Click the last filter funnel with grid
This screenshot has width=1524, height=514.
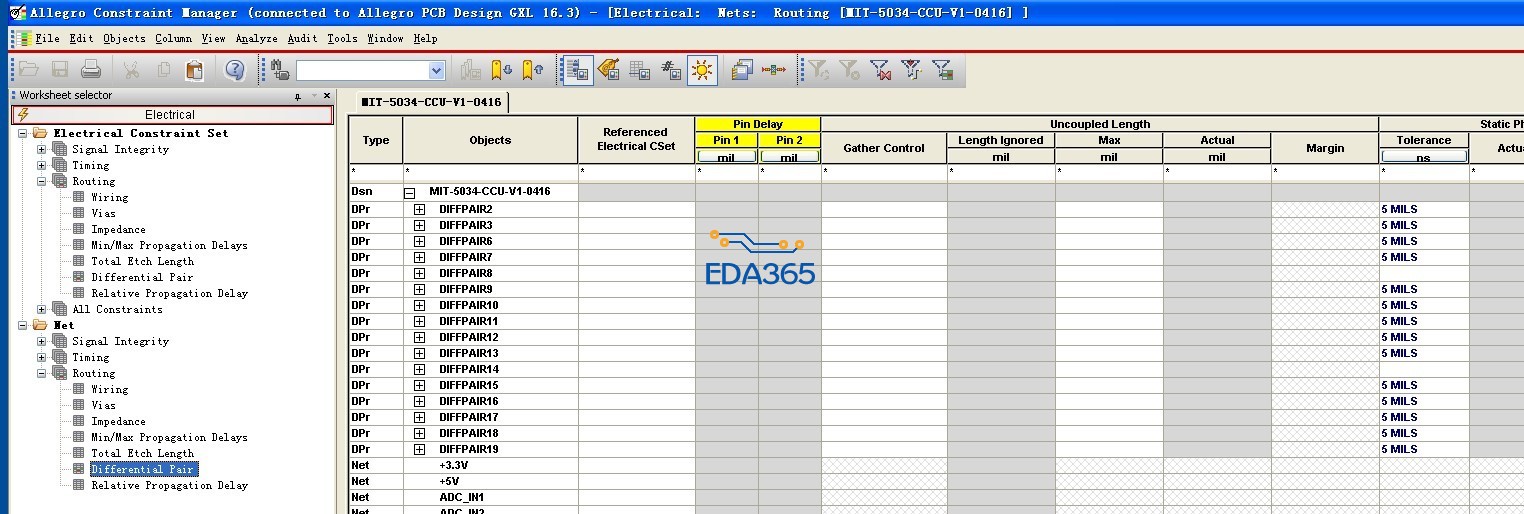point(942,70)
